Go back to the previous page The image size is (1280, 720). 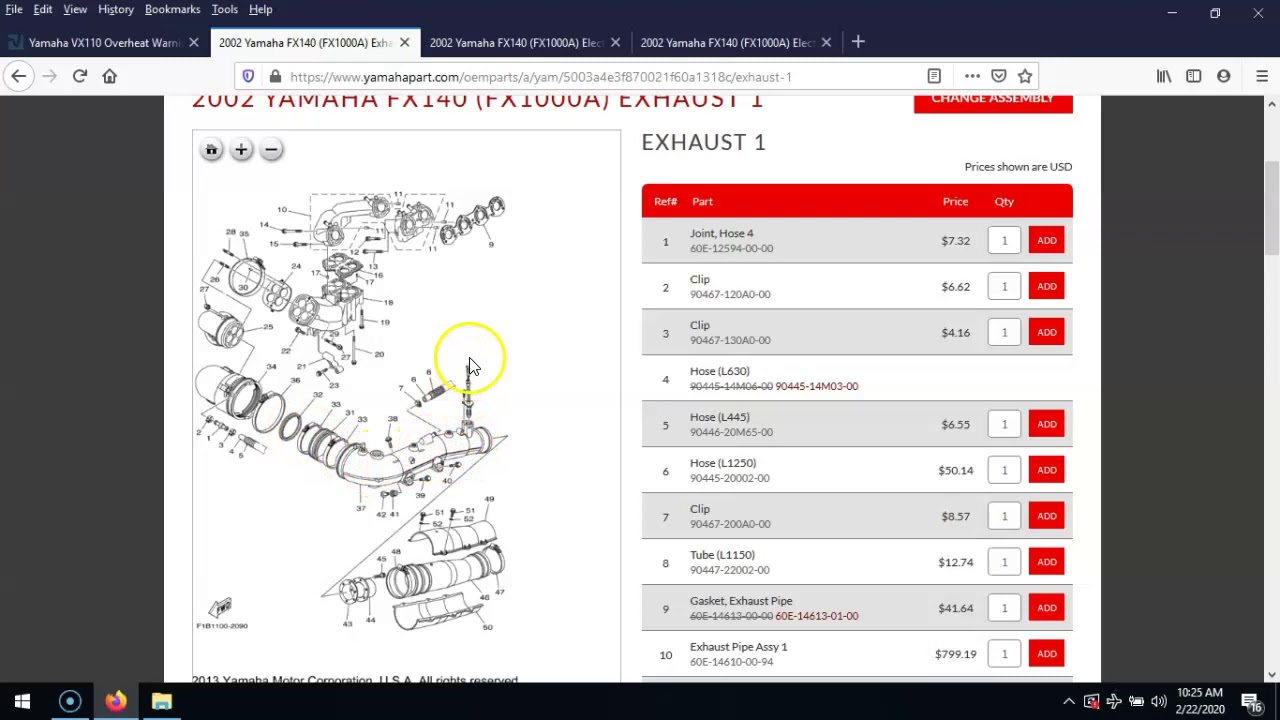coord(19,76)
